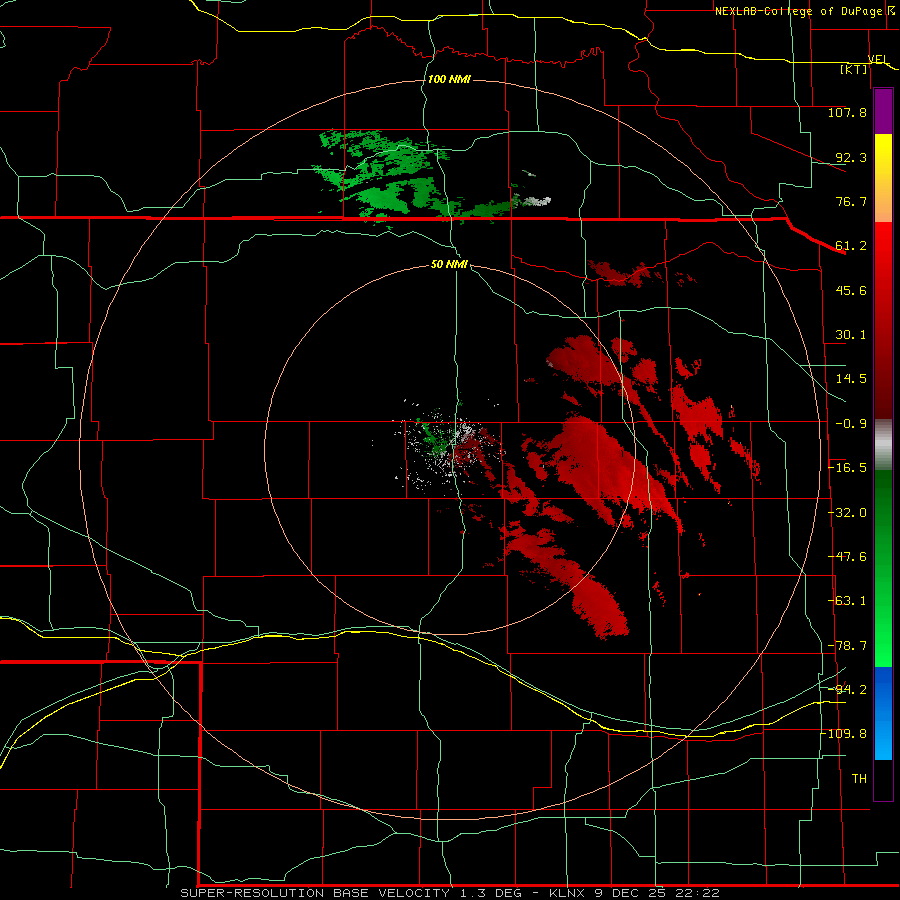
Task: Click the -16.5 value on velocity scale
Action: click(x=847, y=468)
